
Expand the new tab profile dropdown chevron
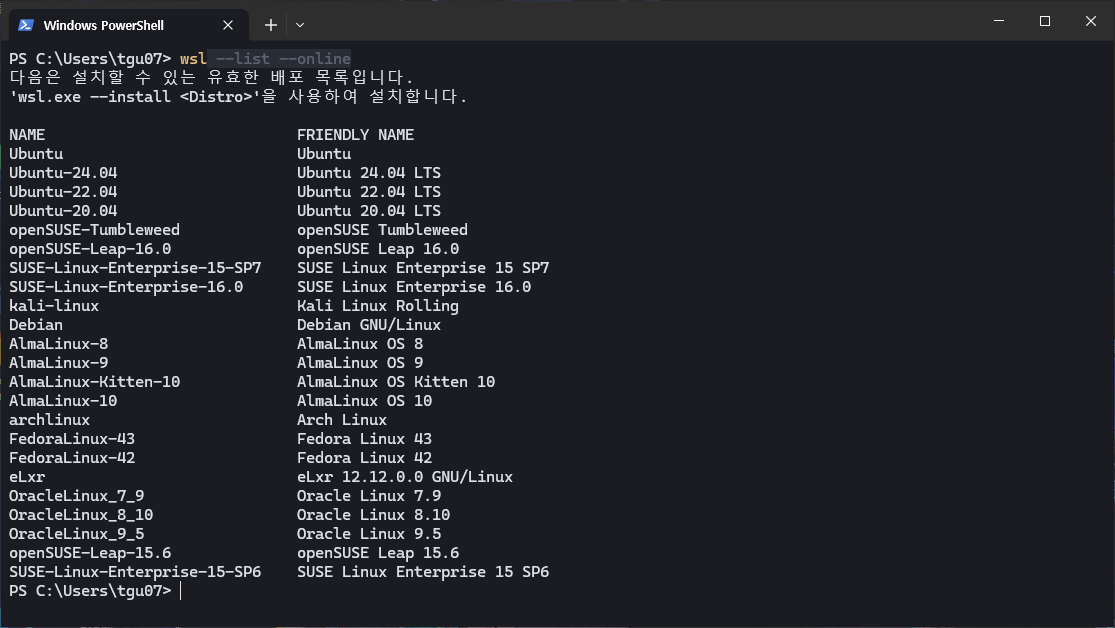tap(300, 25)
